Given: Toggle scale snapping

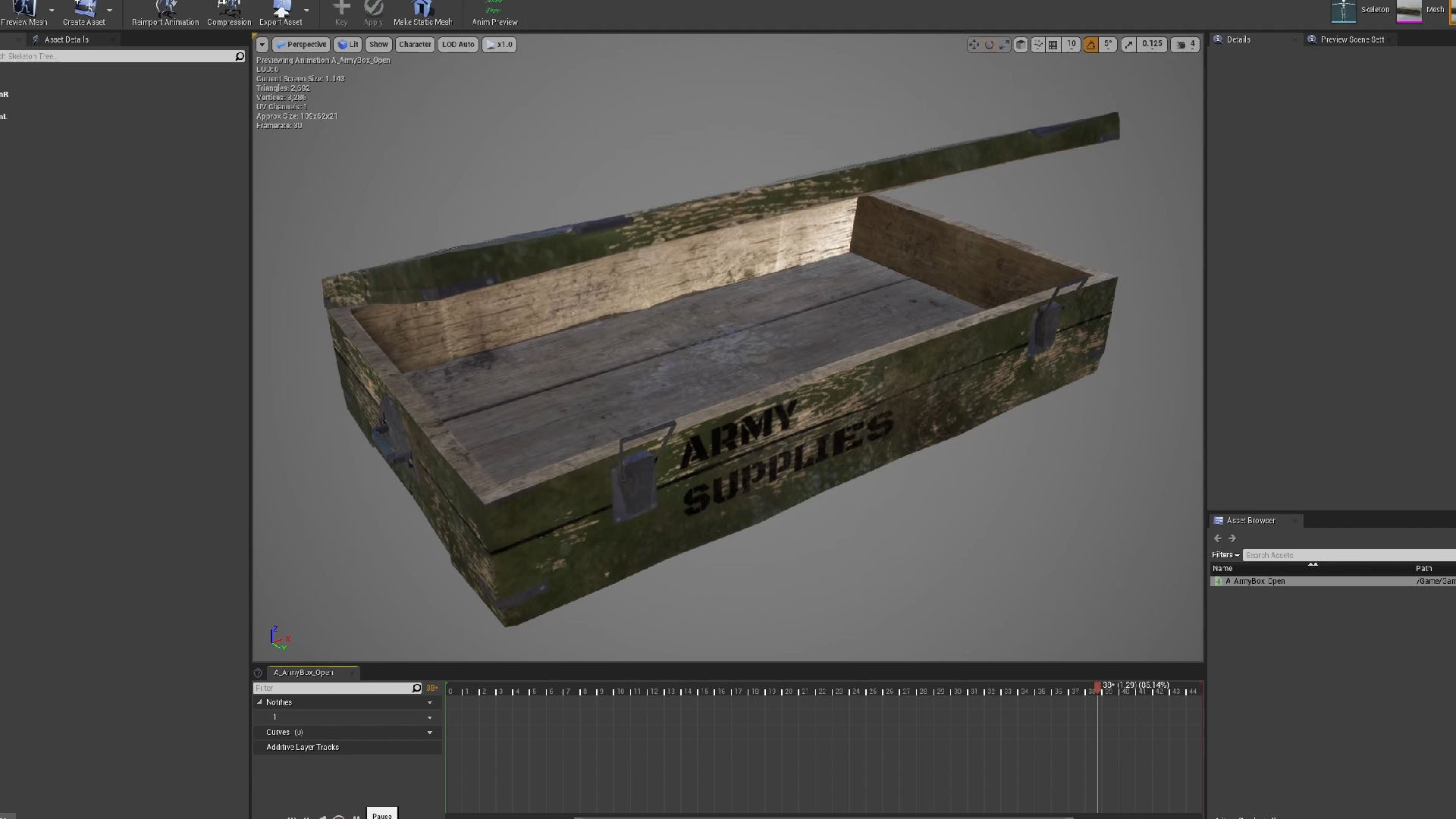Looking at the screenshot, I should (x=1129, y=45).
